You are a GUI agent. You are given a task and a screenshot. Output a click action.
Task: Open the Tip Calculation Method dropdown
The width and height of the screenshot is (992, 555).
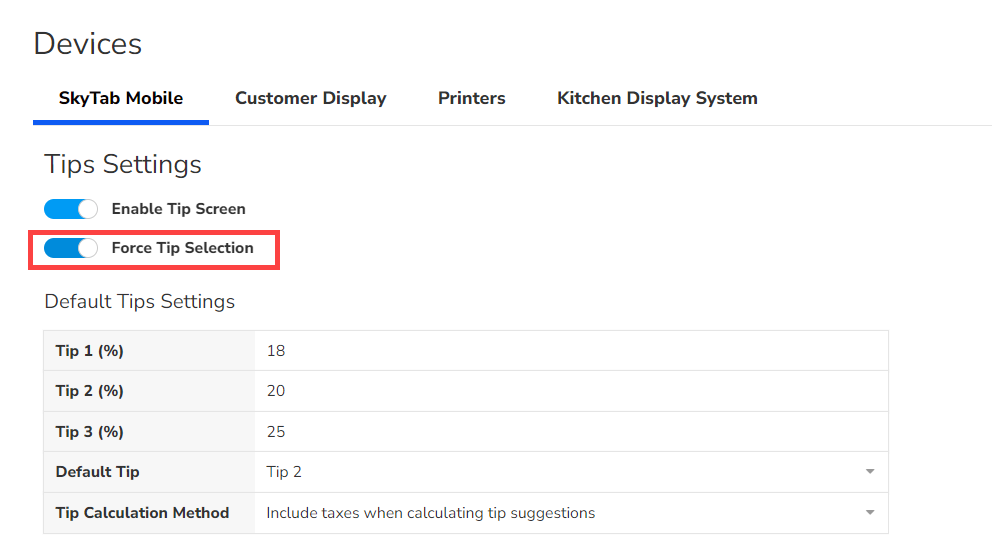570,513
